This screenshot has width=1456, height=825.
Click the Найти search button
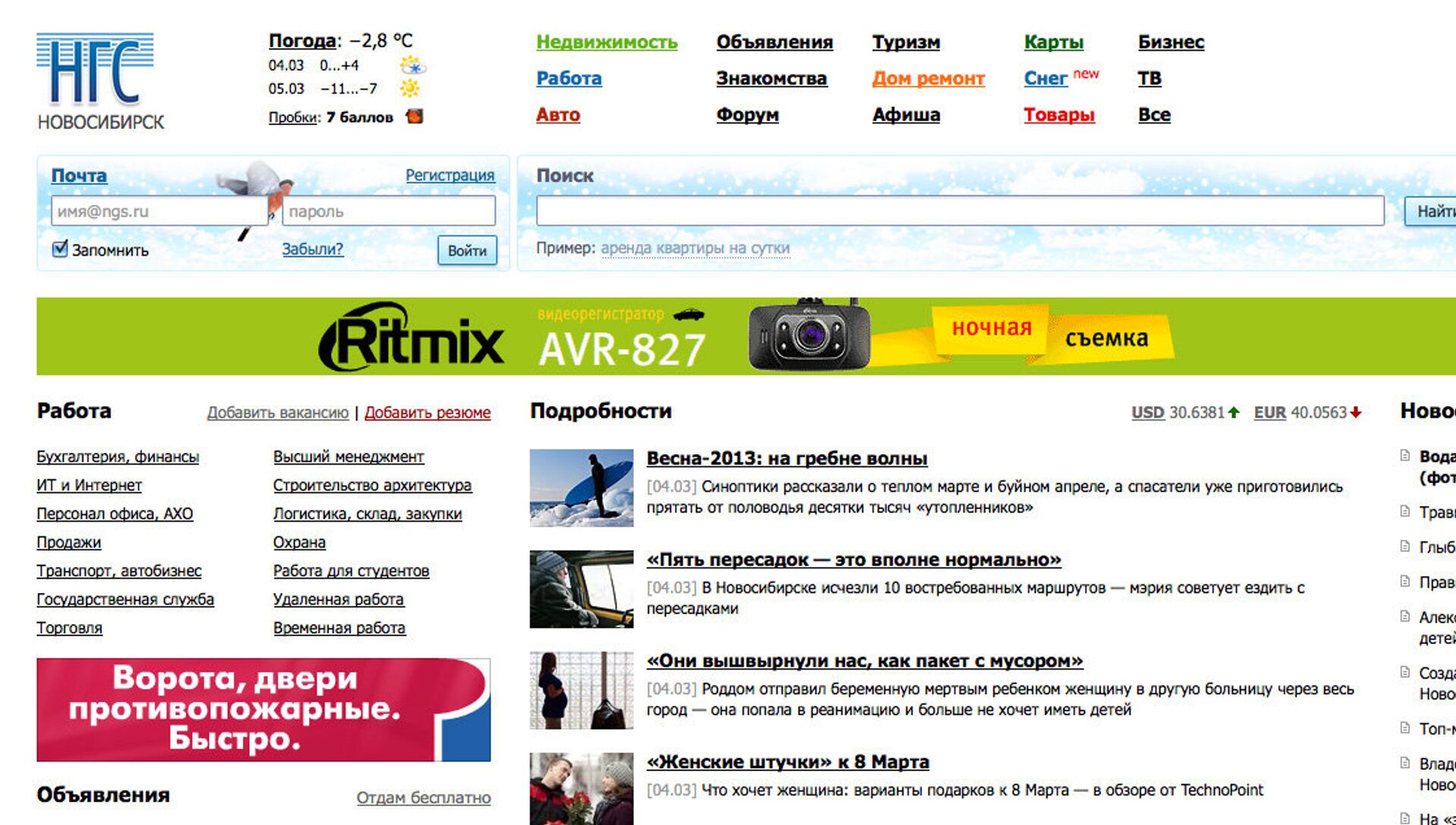(1430, 211)
